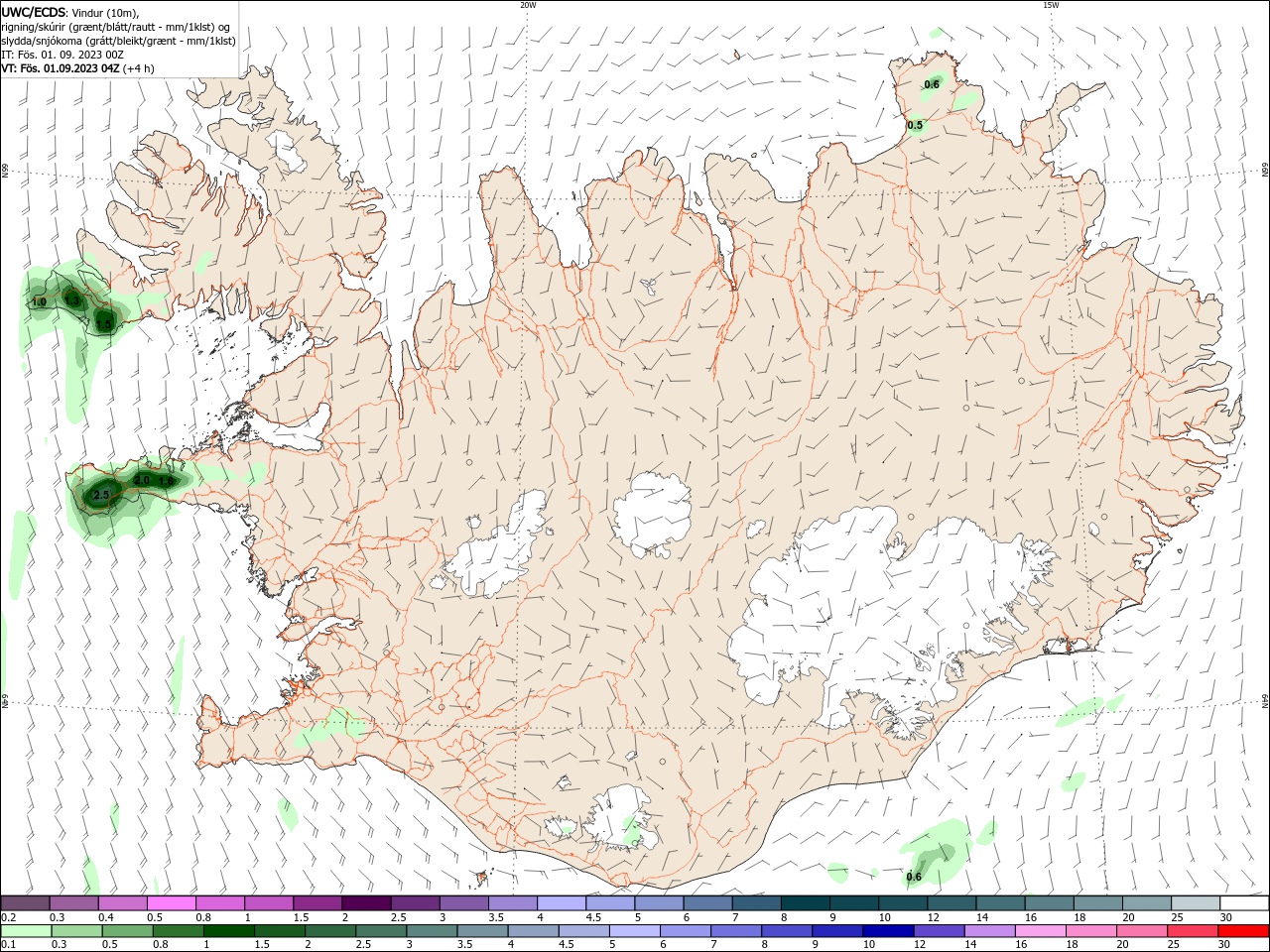Click the '0.6' rainfall value in the northeast
Image resolution: width=1270 pixels, height=952 pixels.
932,85
